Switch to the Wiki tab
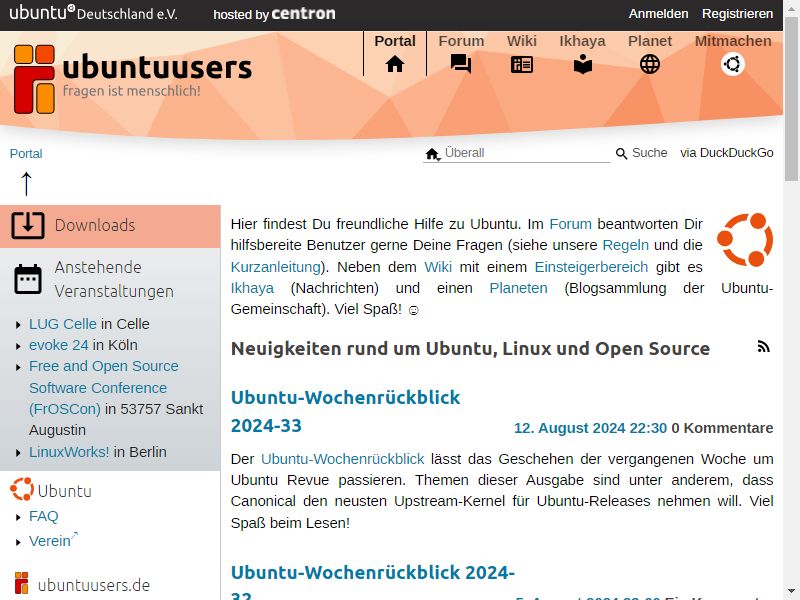Viewport: 800px width, 600px height. click(521, 41)
